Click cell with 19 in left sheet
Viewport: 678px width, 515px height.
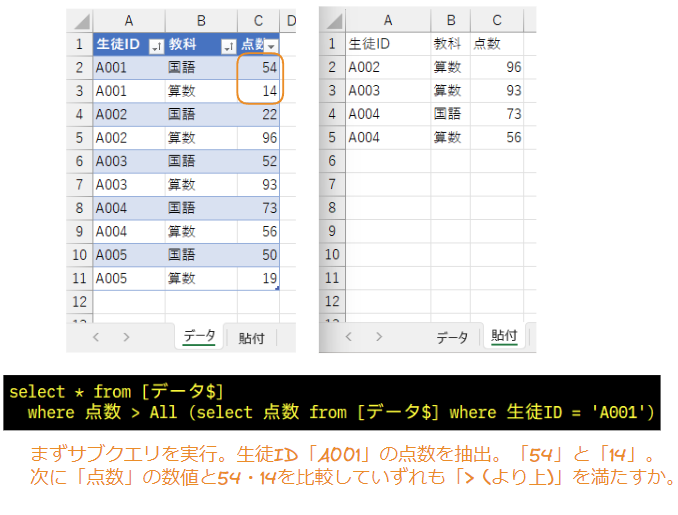258,278
